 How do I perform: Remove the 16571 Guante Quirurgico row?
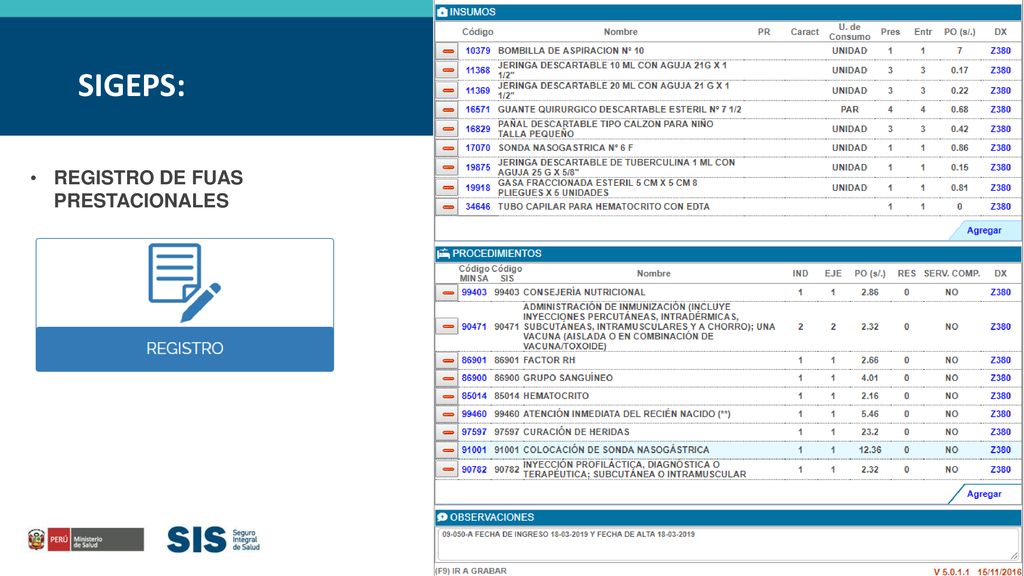447,110
